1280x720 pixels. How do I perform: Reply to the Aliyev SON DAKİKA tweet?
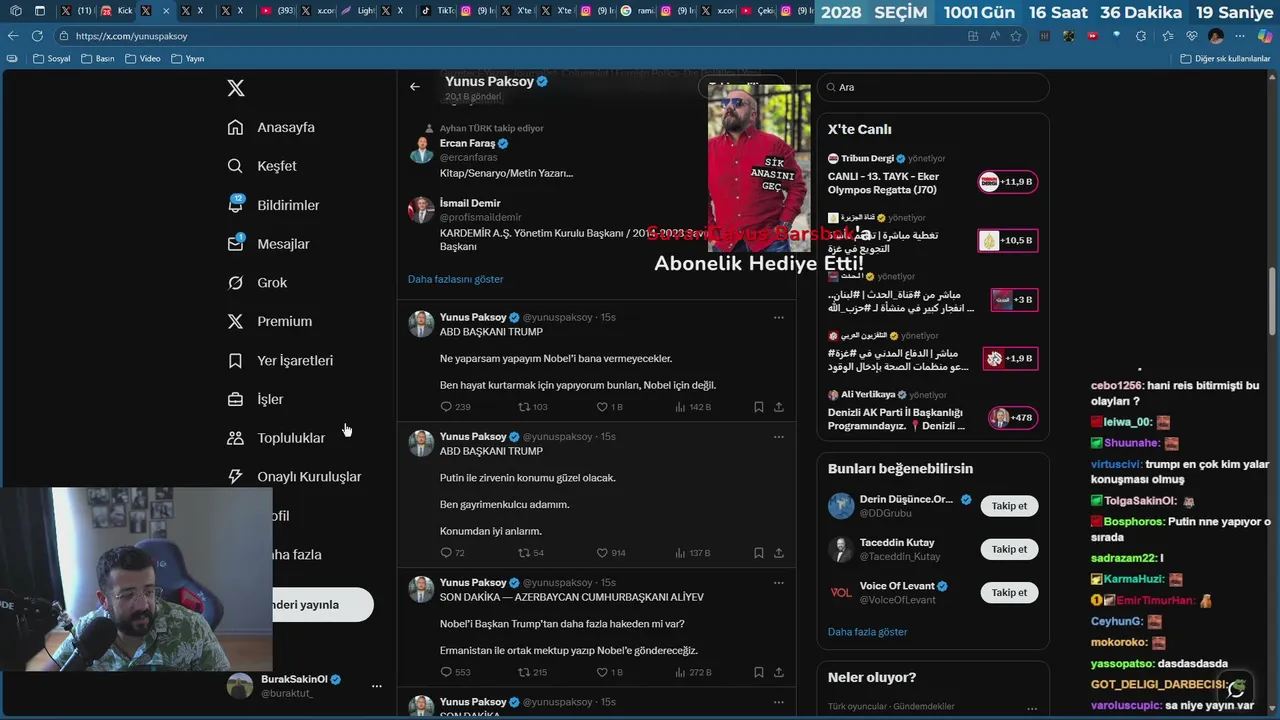coord(455,673)
